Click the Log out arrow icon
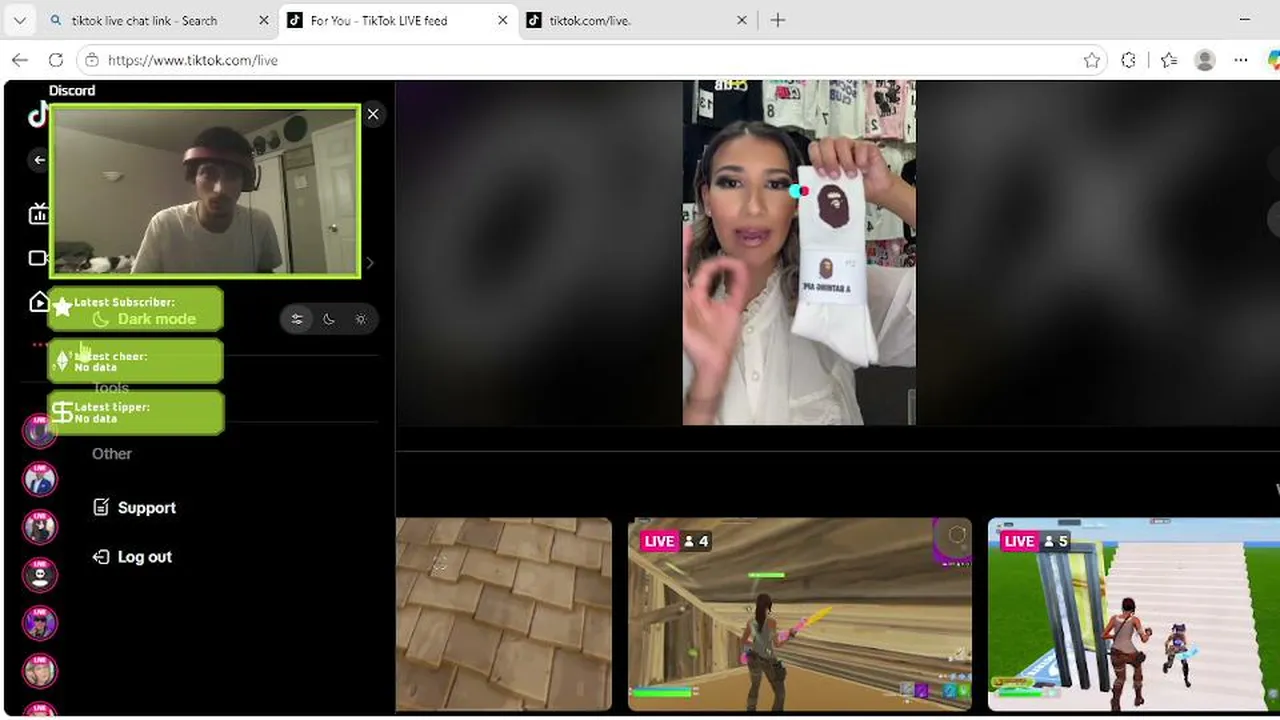This screenshot has height=720, width=1280. coord(101,557)
